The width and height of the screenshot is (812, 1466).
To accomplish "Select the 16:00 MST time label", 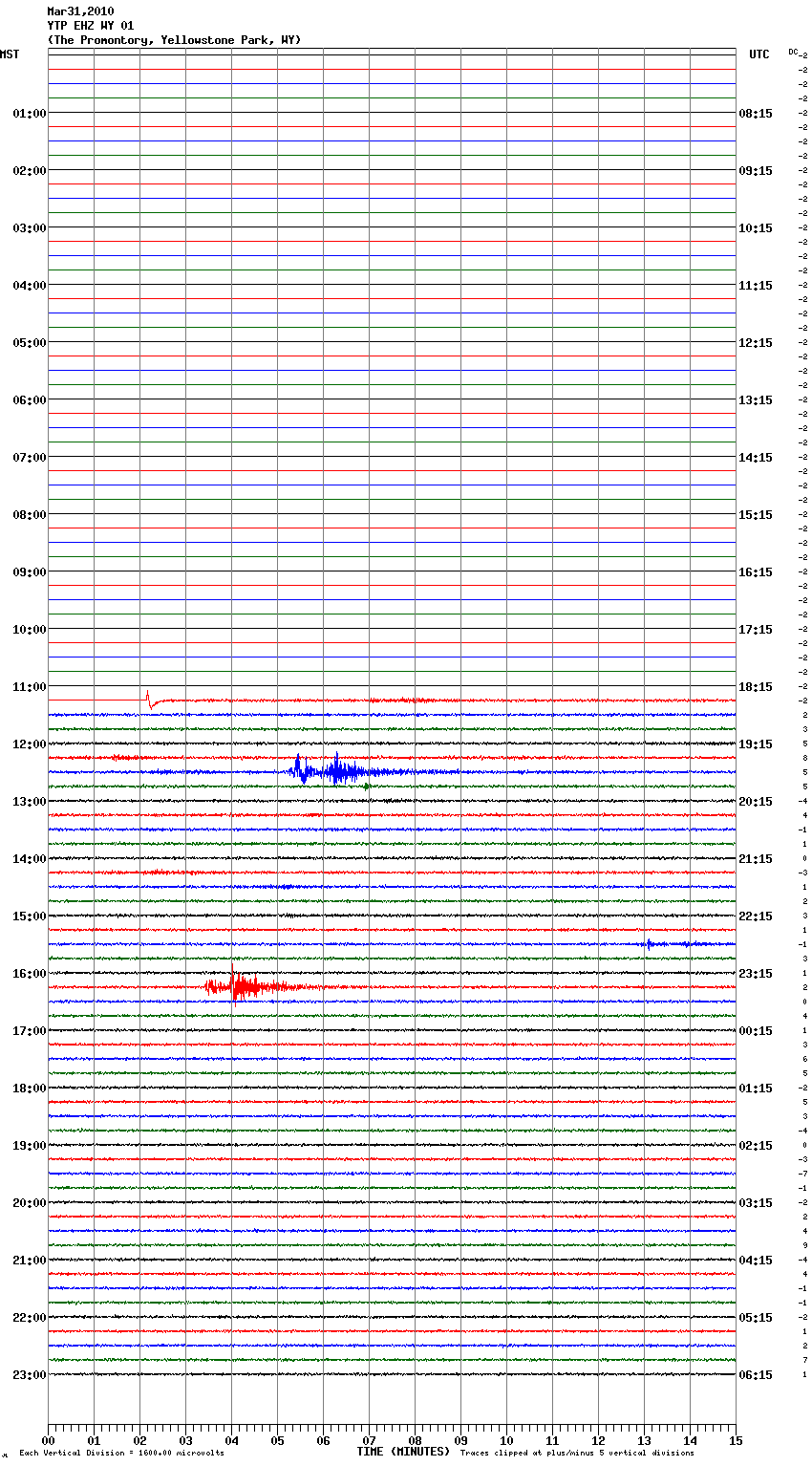I will click(30, 974).
